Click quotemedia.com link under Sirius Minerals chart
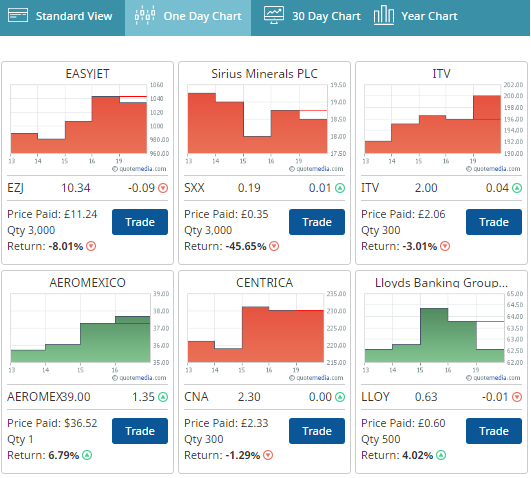Viewport: 531px width, 478px height. click(x=316, y=169)
